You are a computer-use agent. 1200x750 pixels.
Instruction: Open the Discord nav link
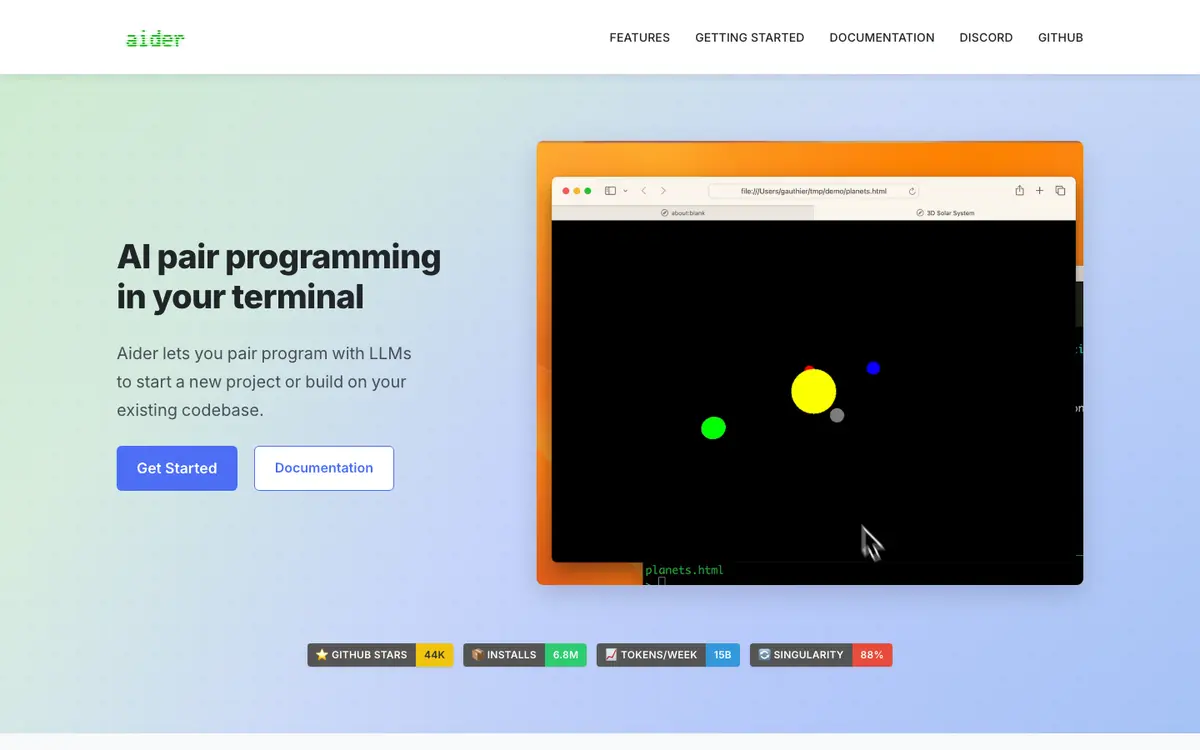(986, 38)
